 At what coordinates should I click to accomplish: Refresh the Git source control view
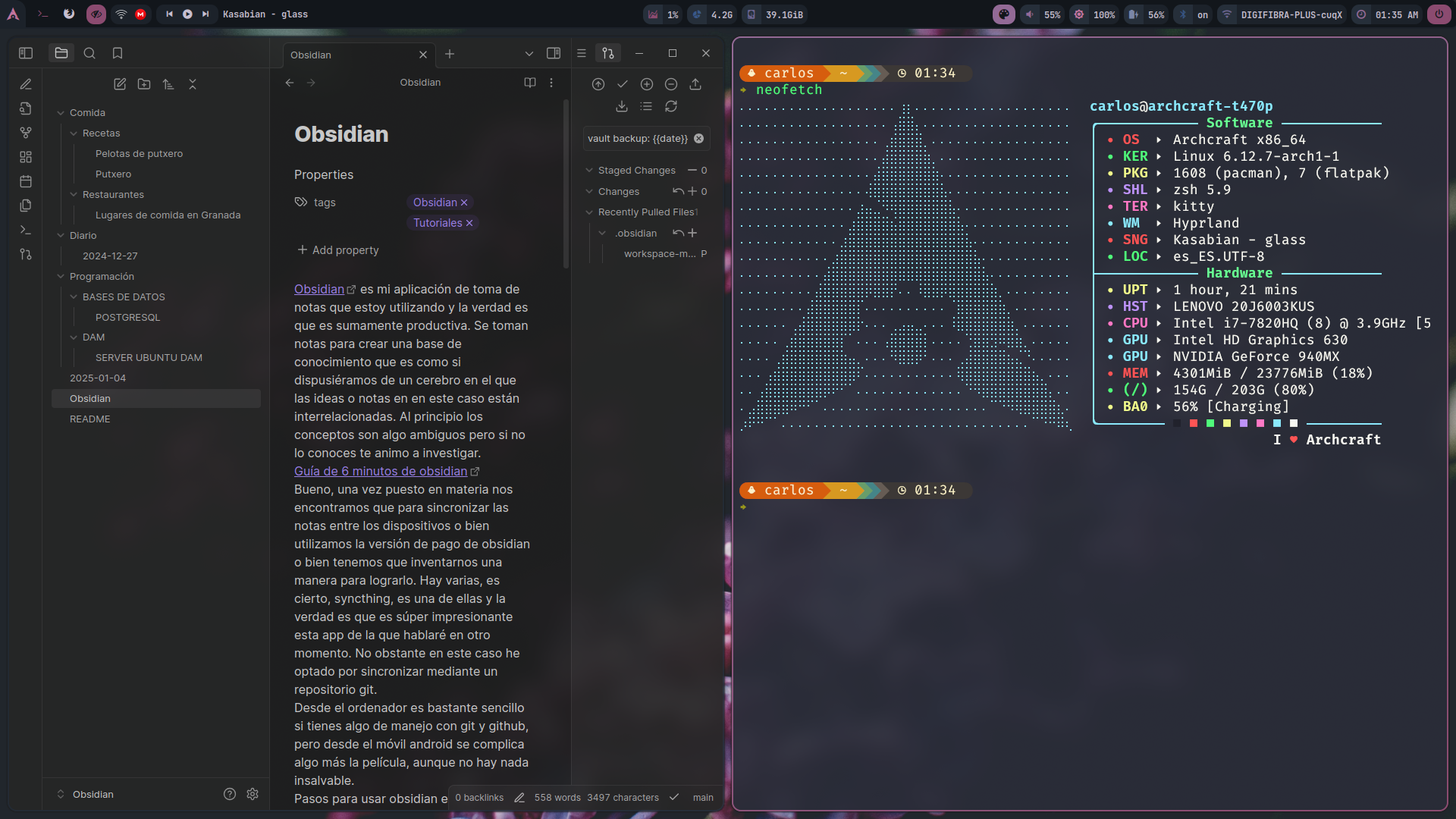coord(671,106)
